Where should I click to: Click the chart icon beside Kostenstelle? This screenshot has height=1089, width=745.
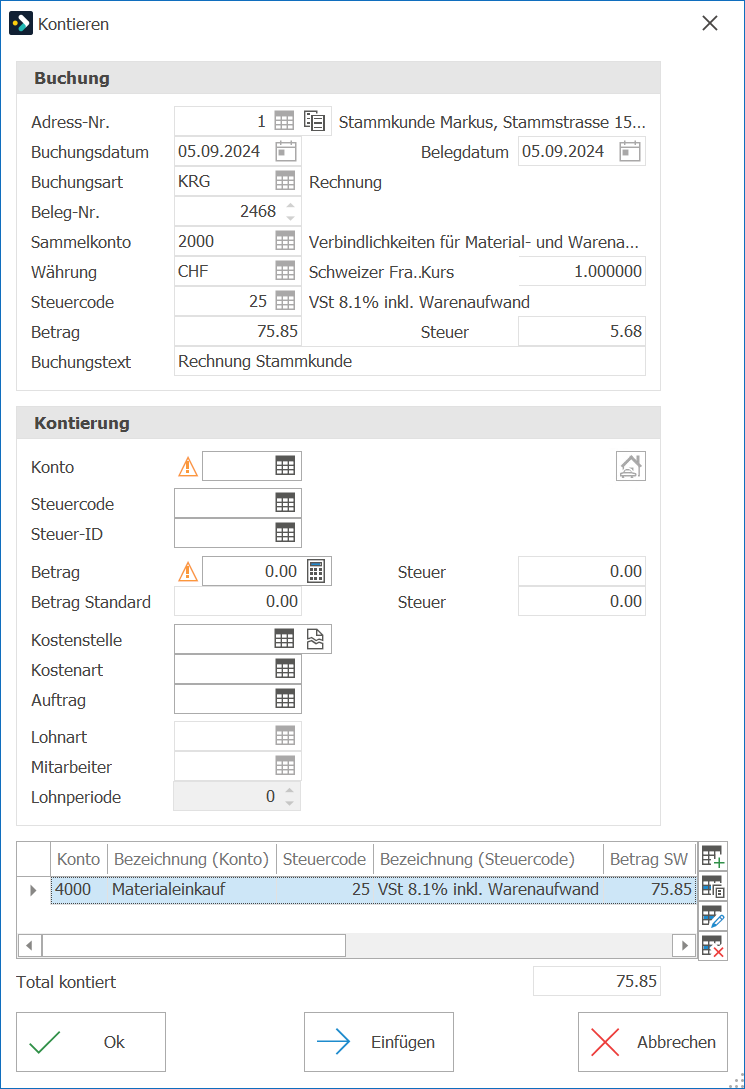coord(315,639)
